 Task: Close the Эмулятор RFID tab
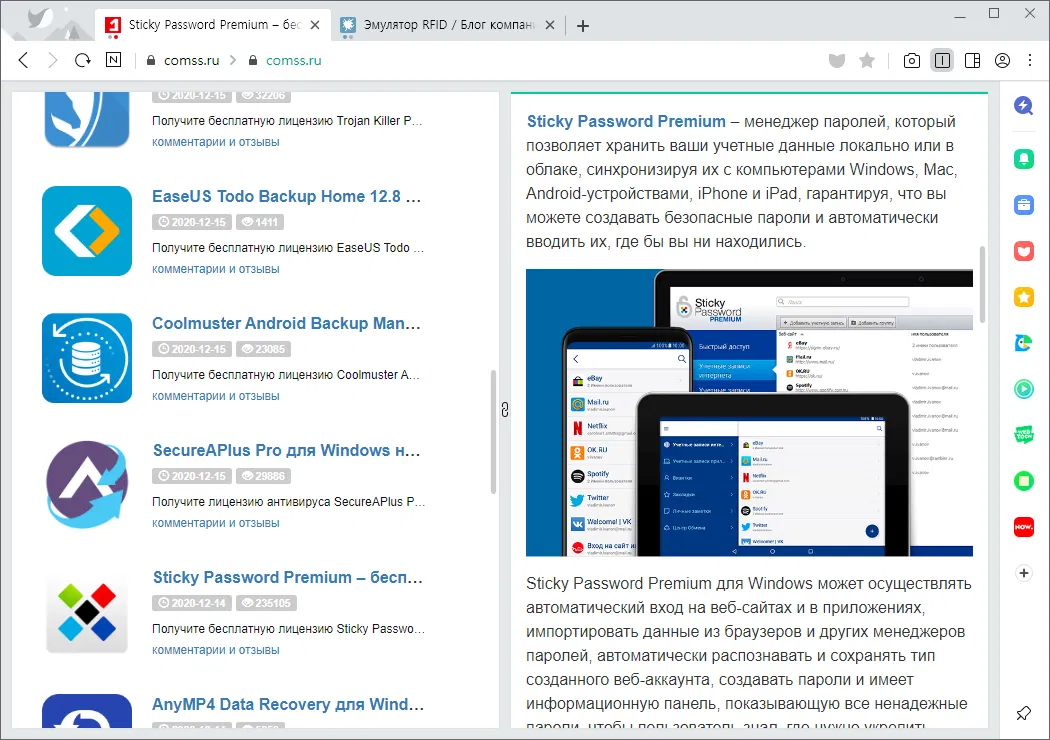coord(550,25)
